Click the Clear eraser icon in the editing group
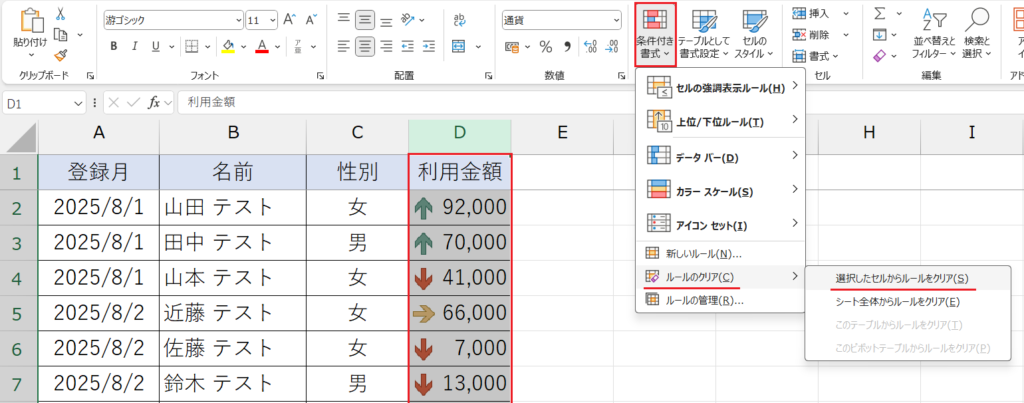Viewport: 1024px width, 403px height. click(x=880, y=56)
